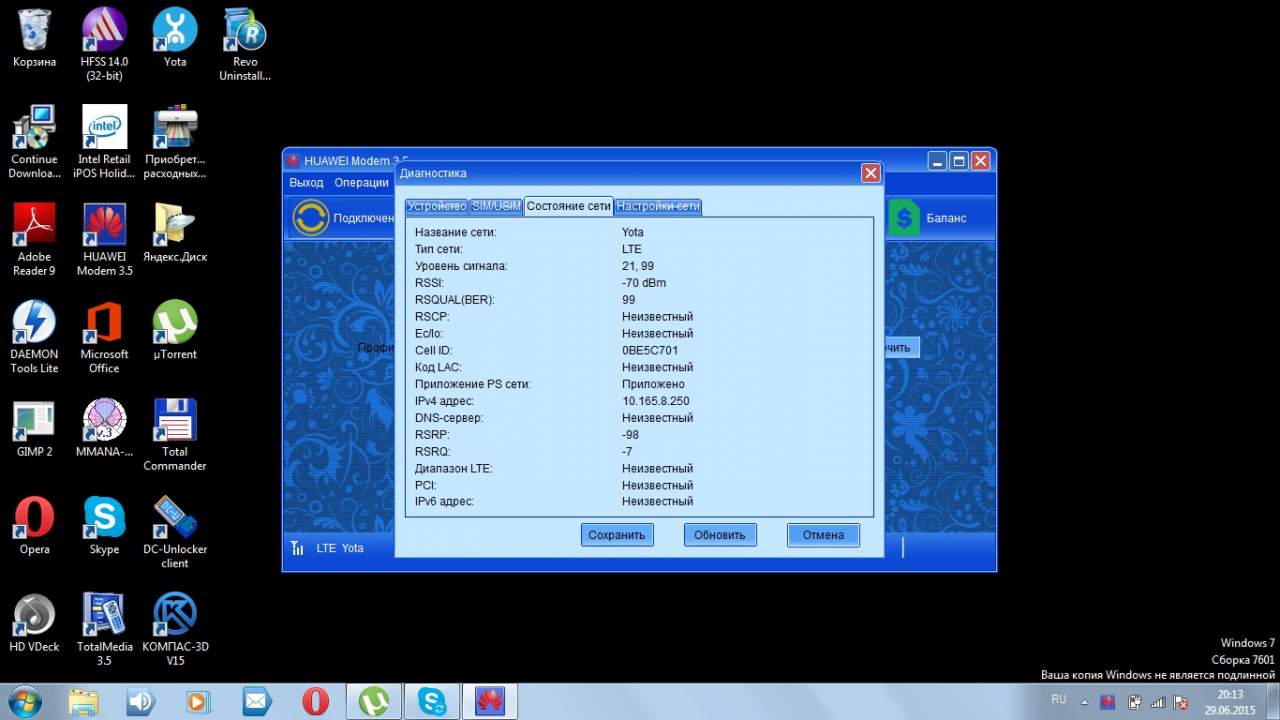Select the Состояние сети tab
Screen dimensions: 1280x720
569,206
